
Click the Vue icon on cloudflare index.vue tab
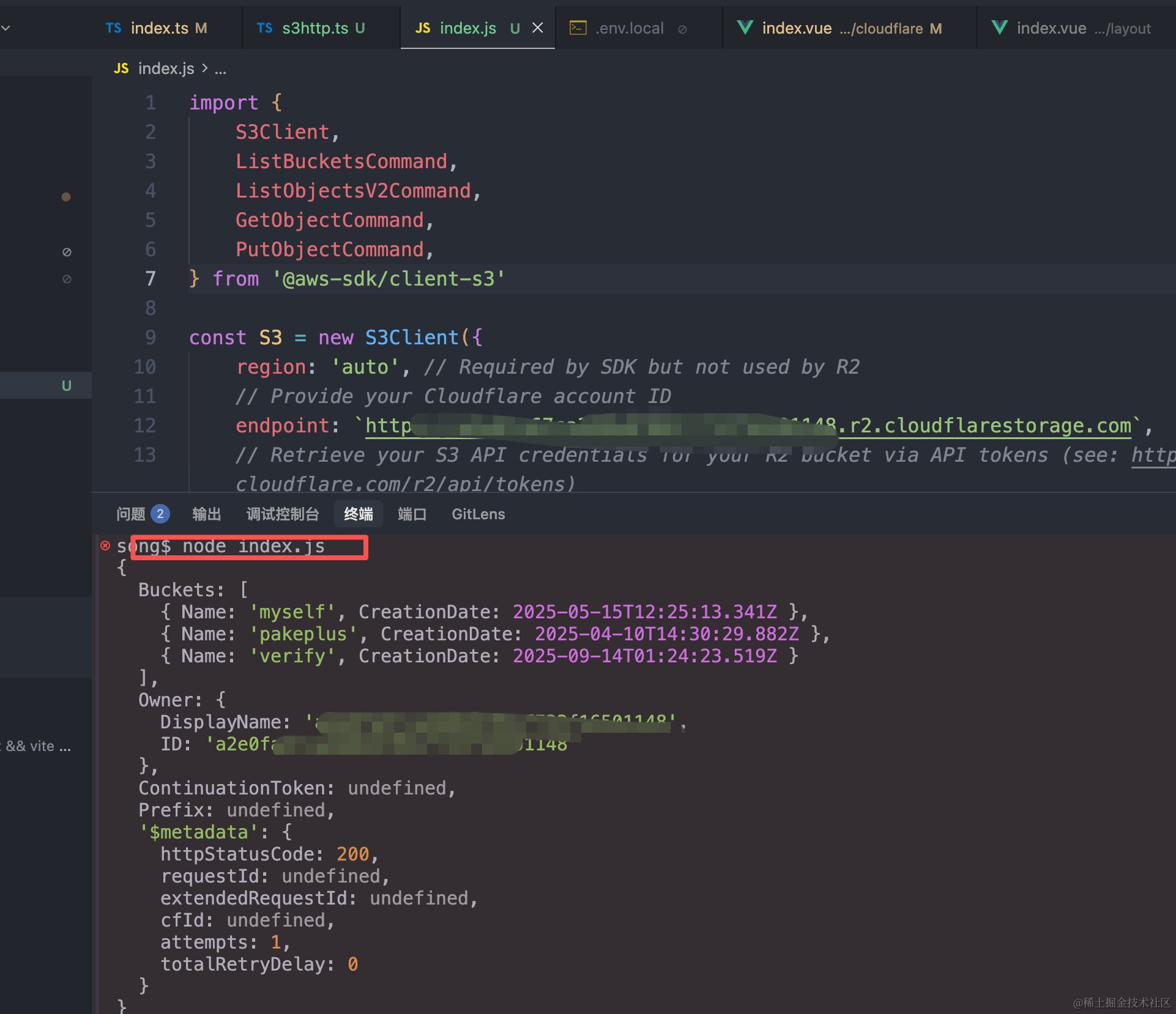coord(745,28)
